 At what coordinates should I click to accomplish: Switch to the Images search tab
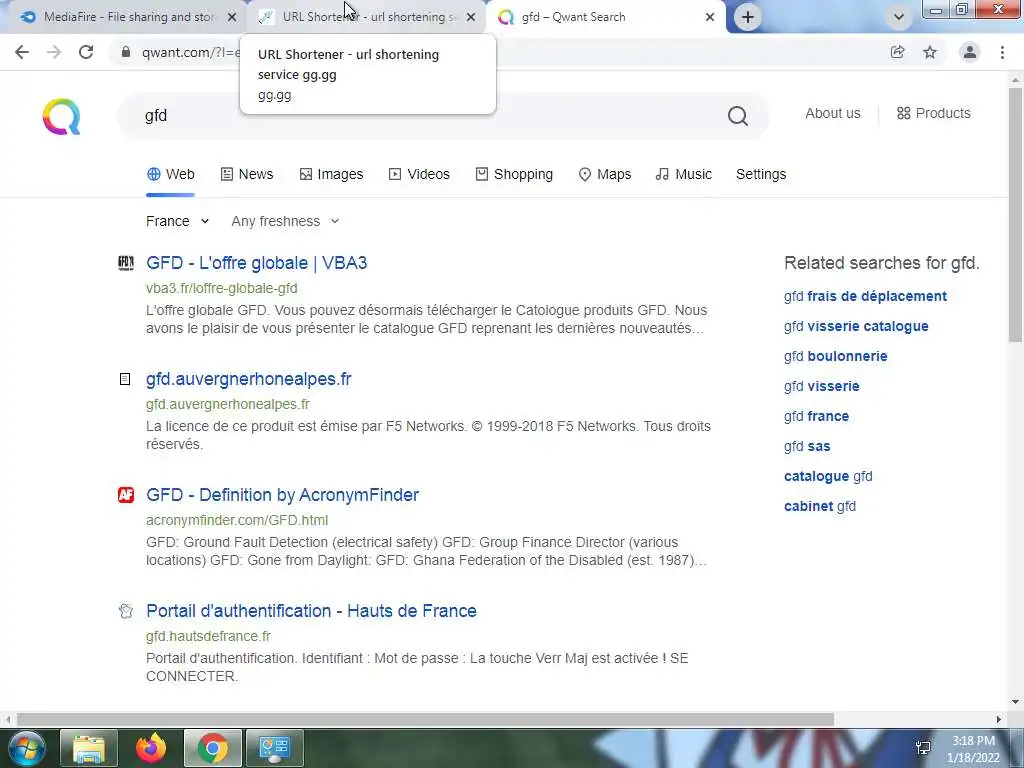pyautogui.click(x=331, y=174)
